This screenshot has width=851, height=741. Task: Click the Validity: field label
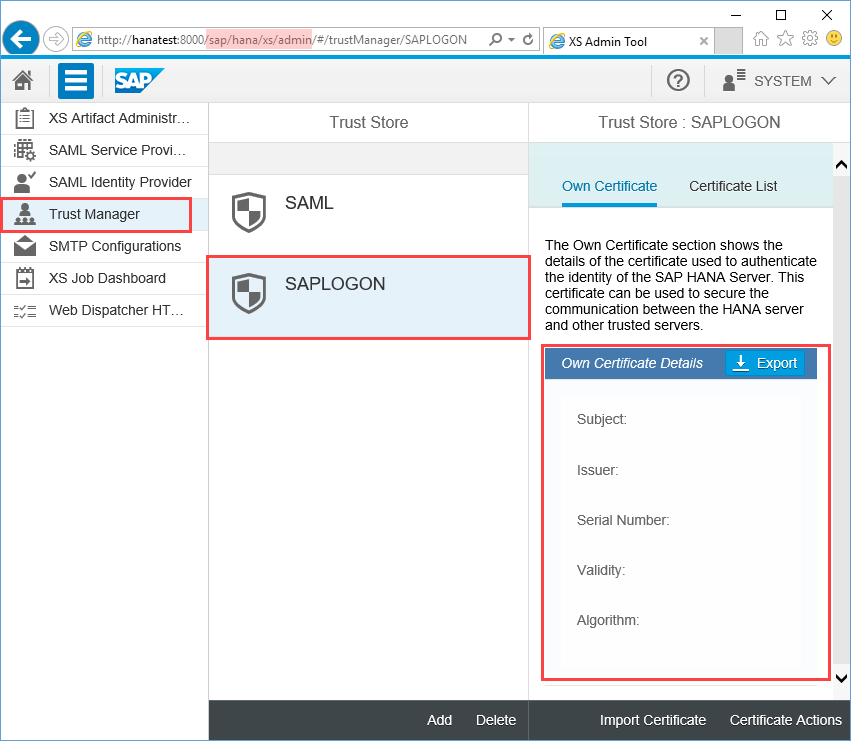601,570
